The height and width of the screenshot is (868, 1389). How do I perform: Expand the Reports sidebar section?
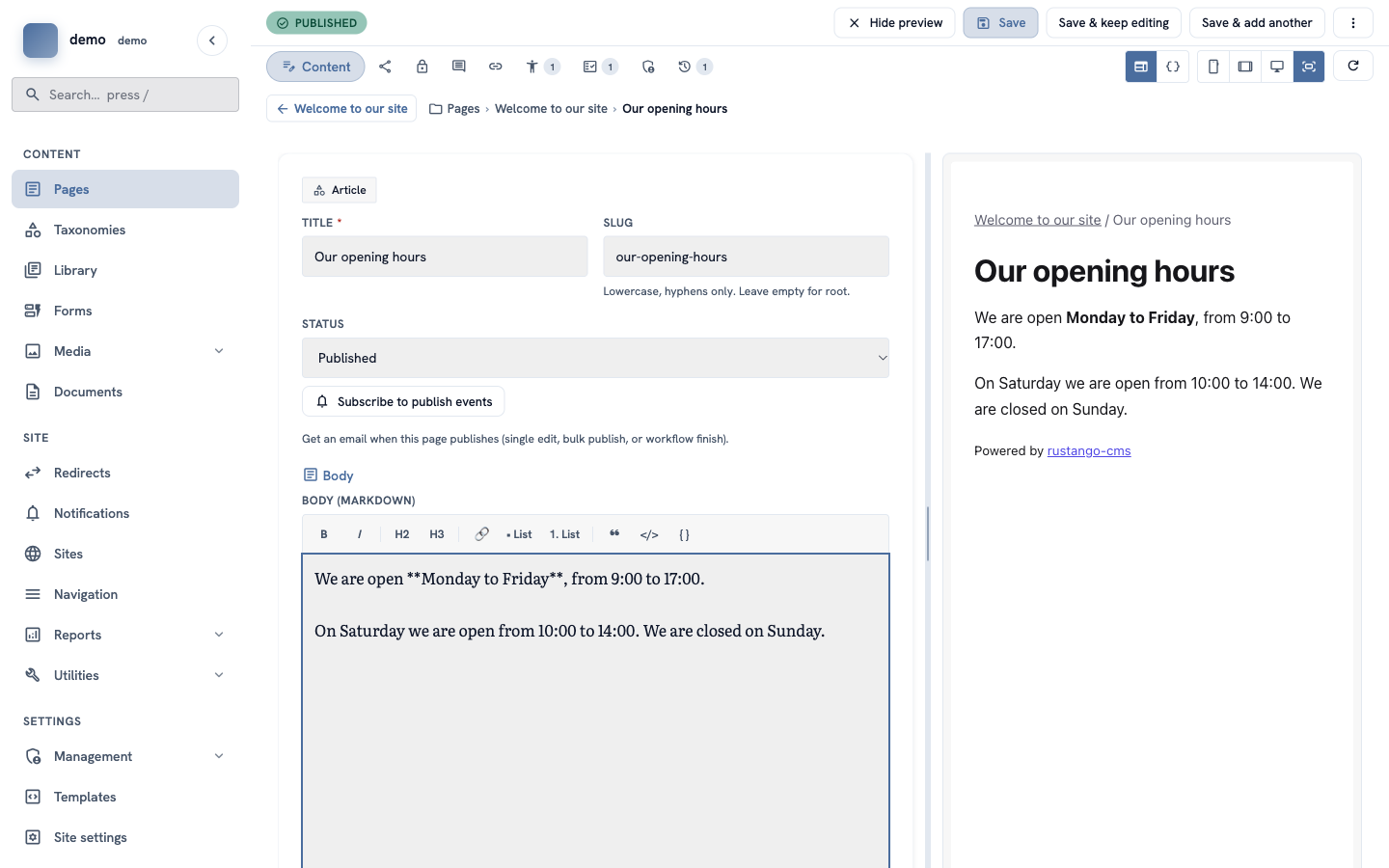219,635
